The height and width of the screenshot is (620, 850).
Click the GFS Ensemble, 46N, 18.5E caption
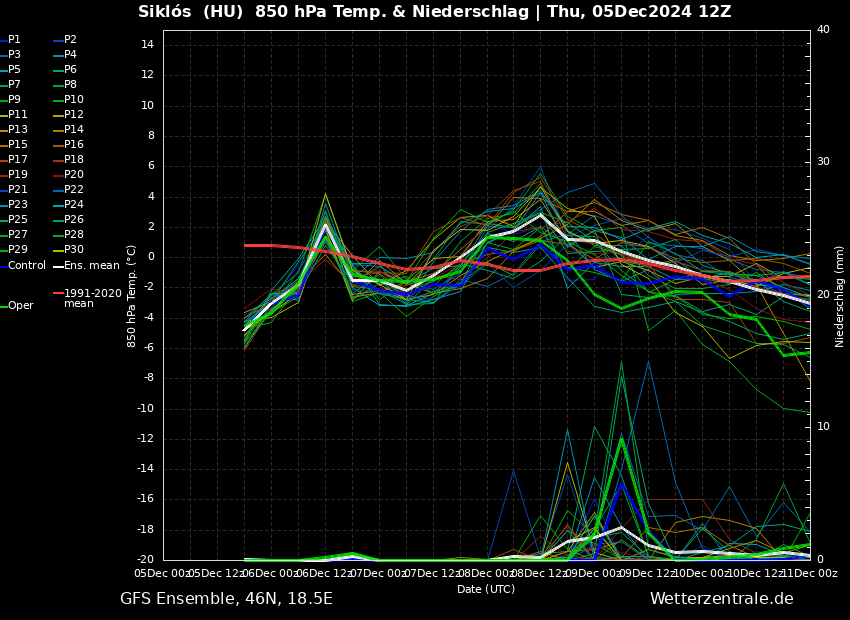click(x=226, y=599)
